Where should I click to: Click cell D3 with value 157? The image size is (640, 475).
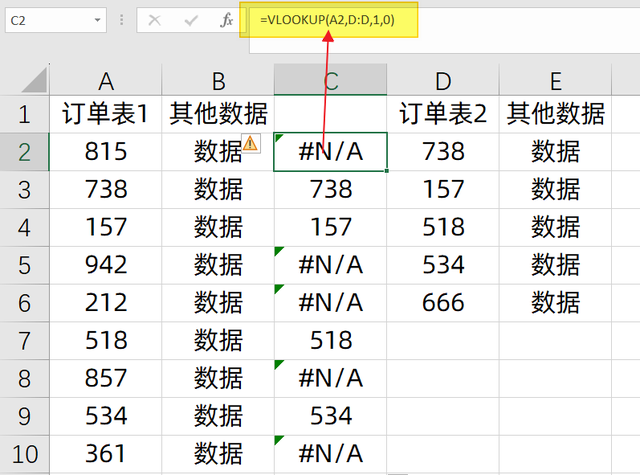443,189
